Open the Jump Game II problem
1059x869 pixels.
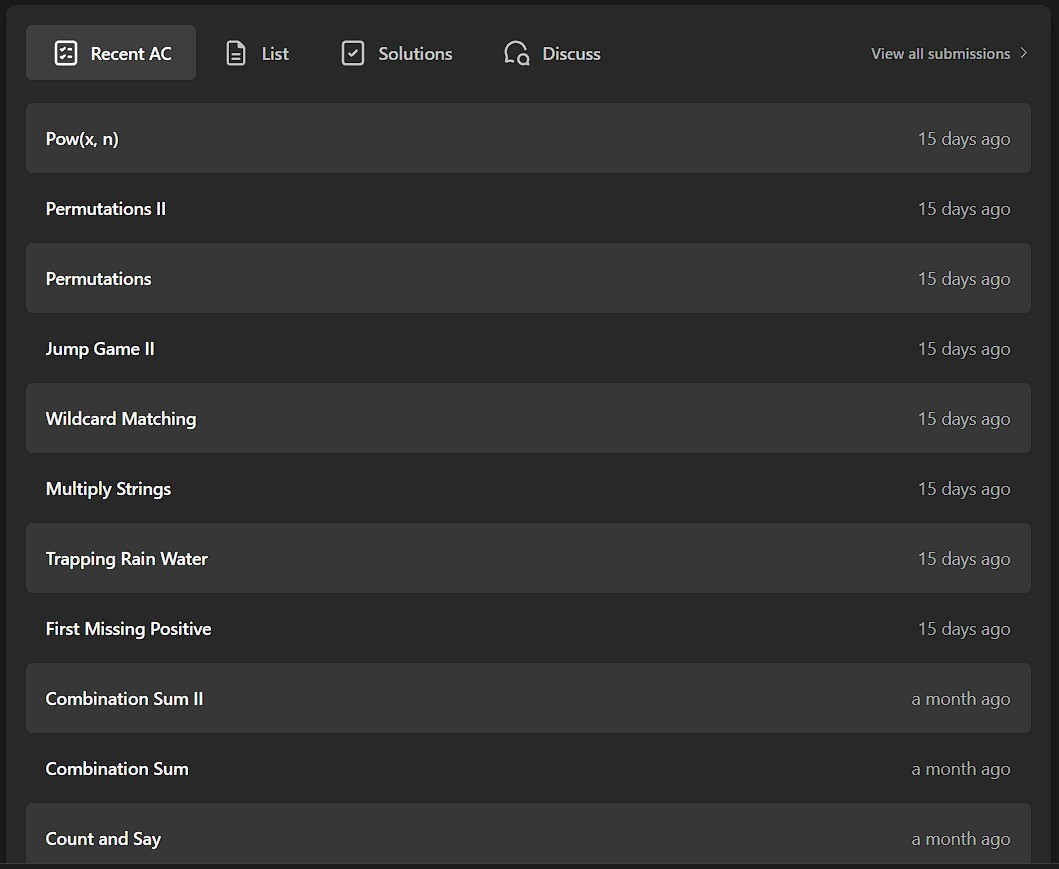(100, 349)
